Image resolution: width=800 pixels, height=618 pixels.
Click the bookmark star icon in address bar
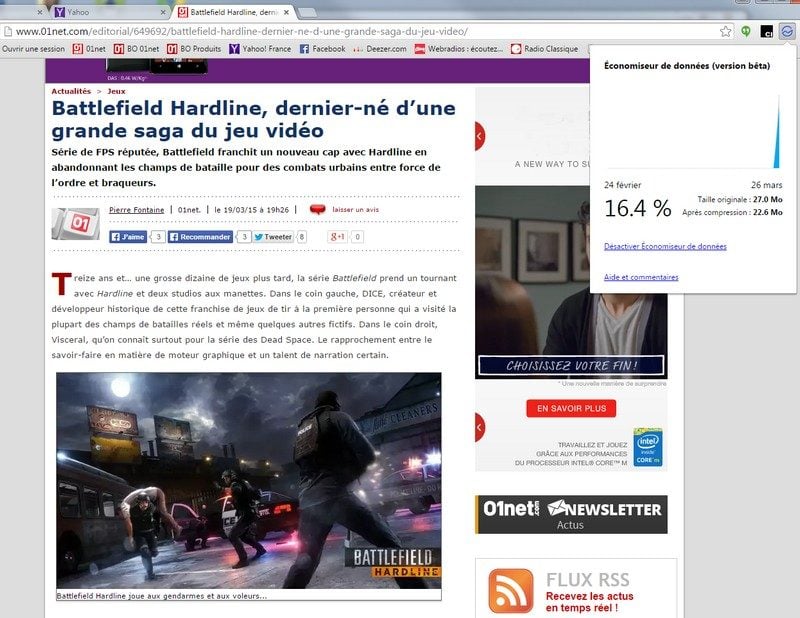(x=725, y=32)
